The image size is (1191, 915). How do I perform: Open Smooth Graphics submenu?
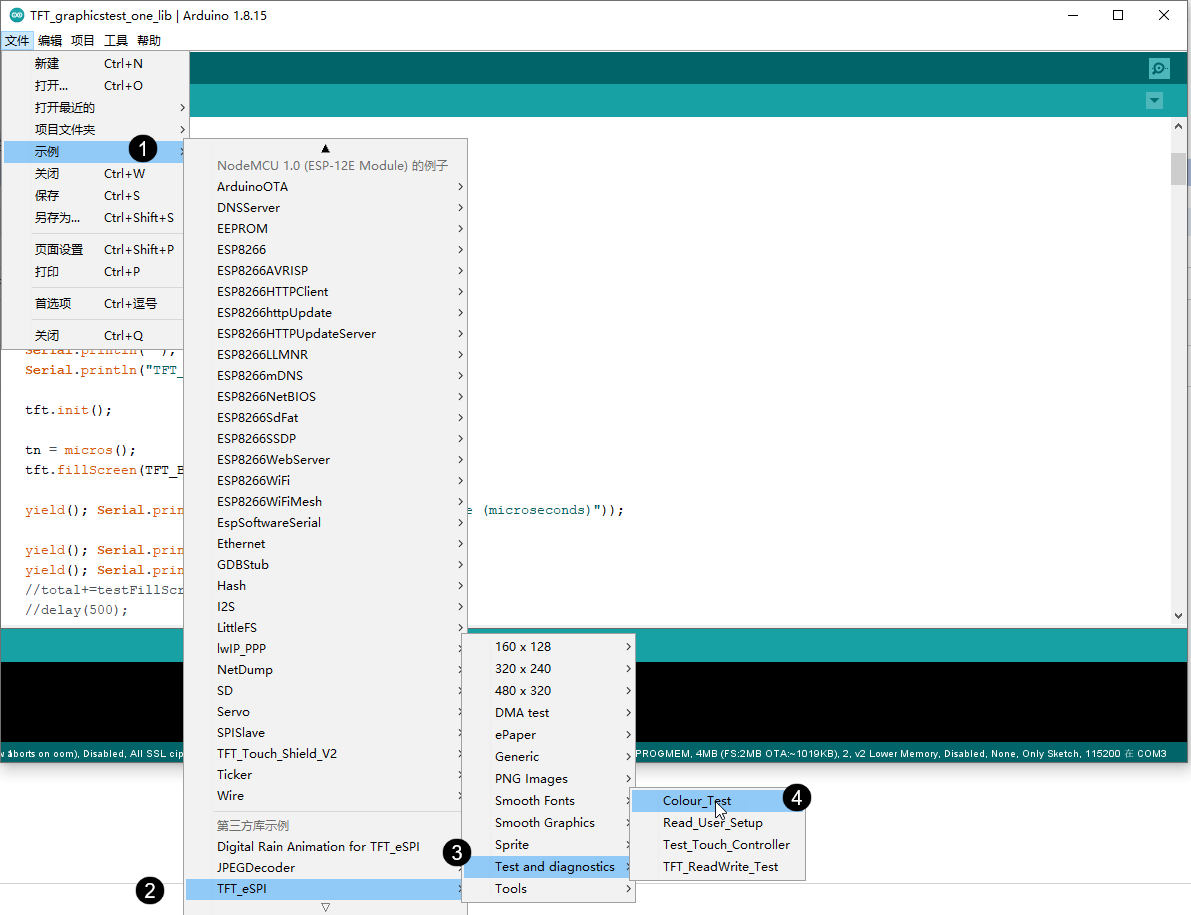pos(548,823)
